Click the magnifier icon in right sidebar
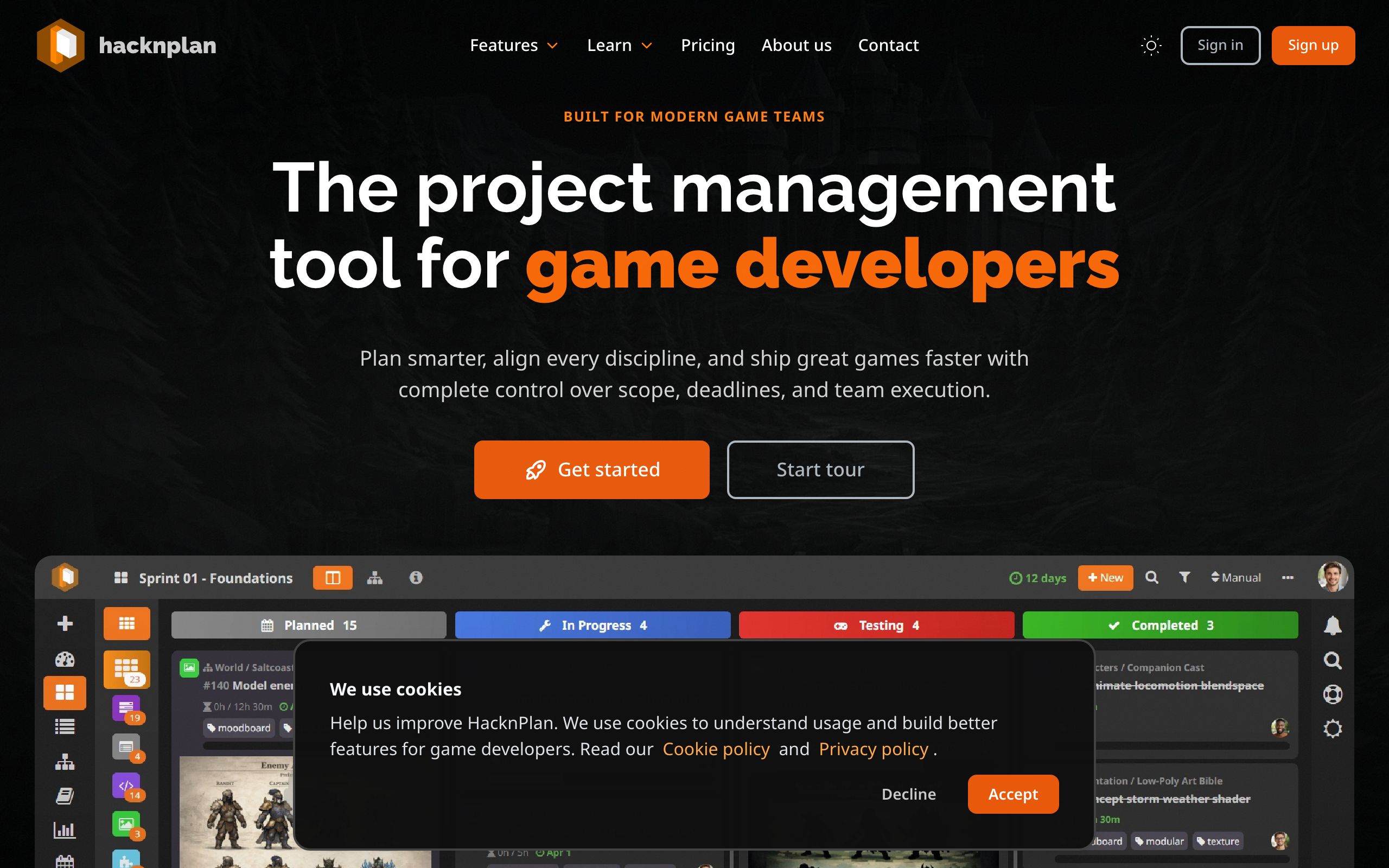Image resolution: width=1389 pixels, height=868 pixels. tap(1332, 660)
